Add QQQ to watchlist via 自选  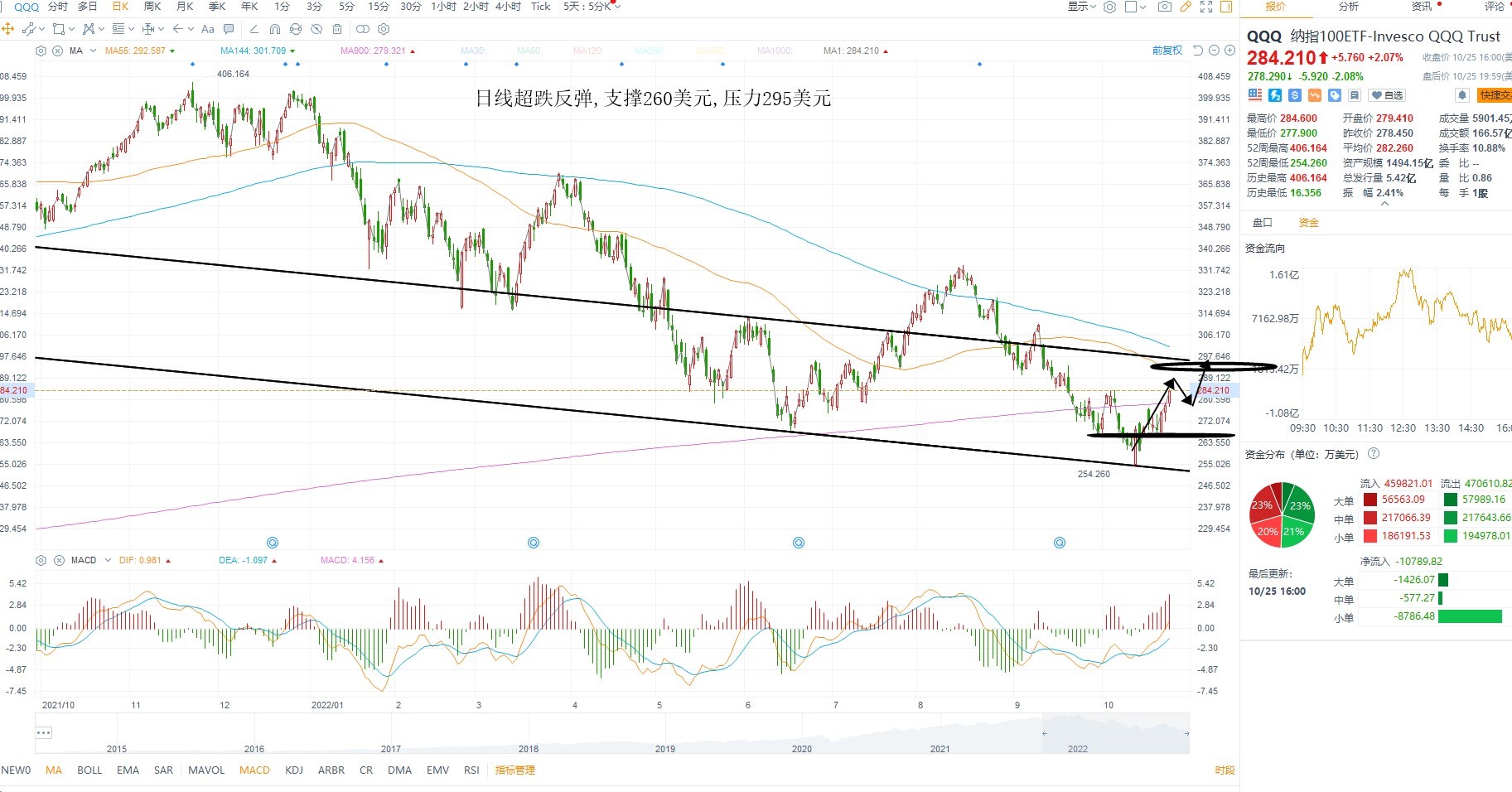click(x=1388, y=95)
